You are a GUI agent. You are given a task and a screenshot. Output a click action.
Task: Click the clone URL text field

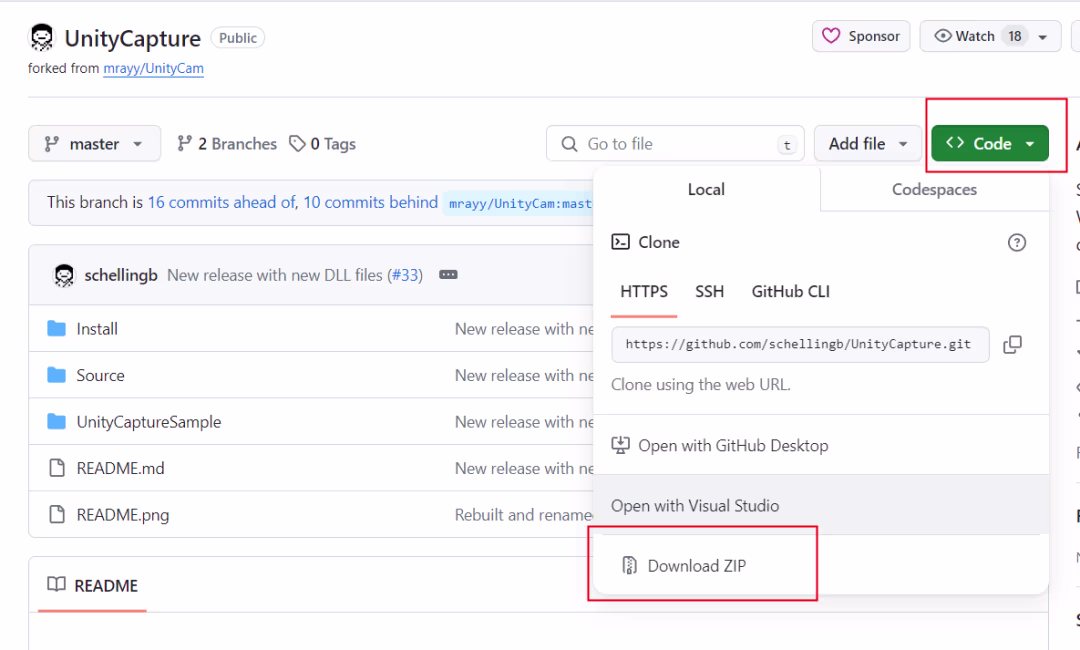[800, 344]
